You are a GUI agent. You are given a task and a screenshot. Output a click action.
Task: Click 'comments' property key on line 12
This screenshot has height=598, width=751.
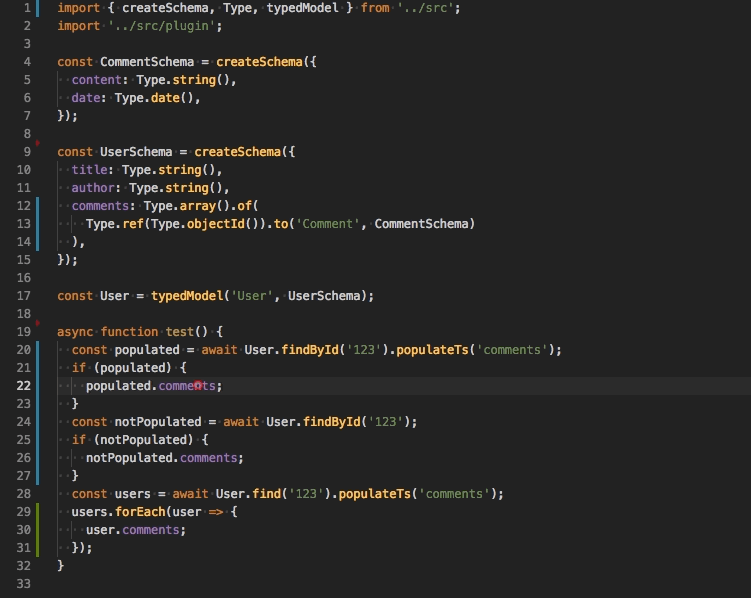pyautogui.click(x=101, y=206)
